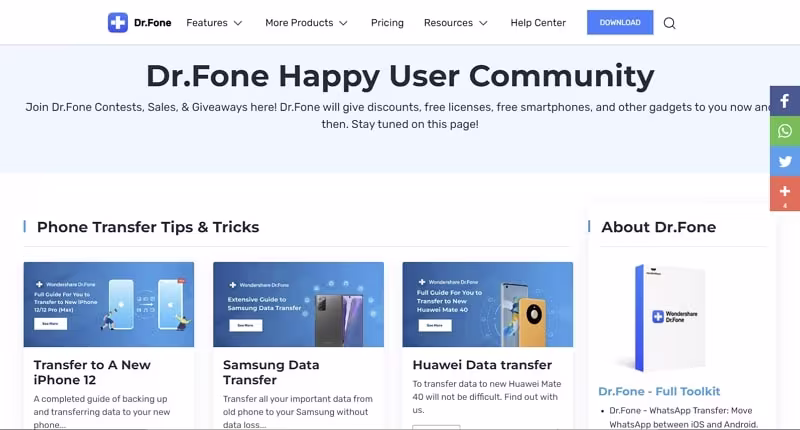
Task: Click the Dr.Fone brand name text
Action: pos(153,22)
